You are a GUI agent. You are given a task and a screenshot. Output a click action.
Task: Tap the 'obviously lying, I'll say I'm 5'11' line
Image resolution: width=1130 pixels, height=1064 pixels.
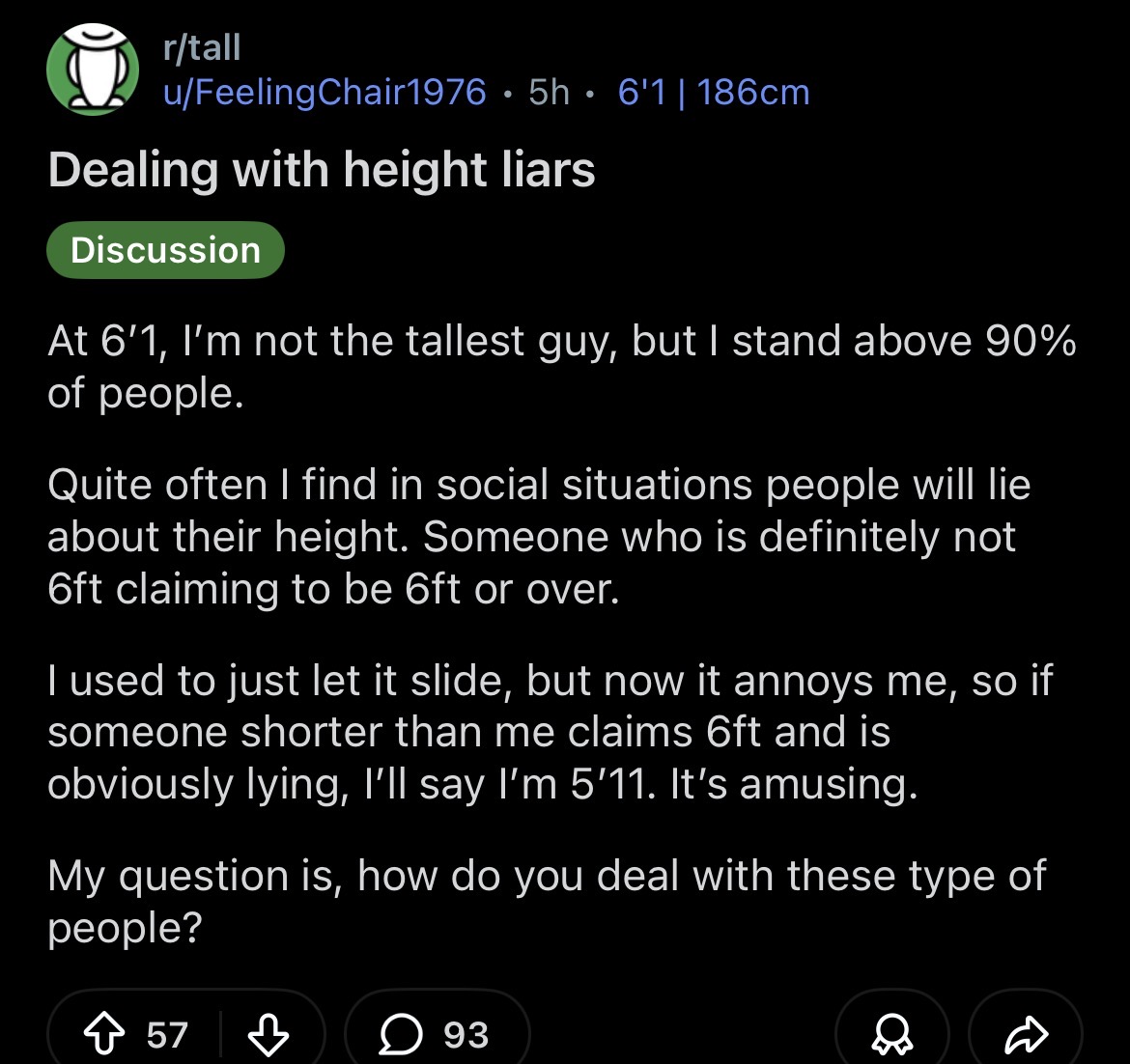pyautogui.click(x=480, y=783)
